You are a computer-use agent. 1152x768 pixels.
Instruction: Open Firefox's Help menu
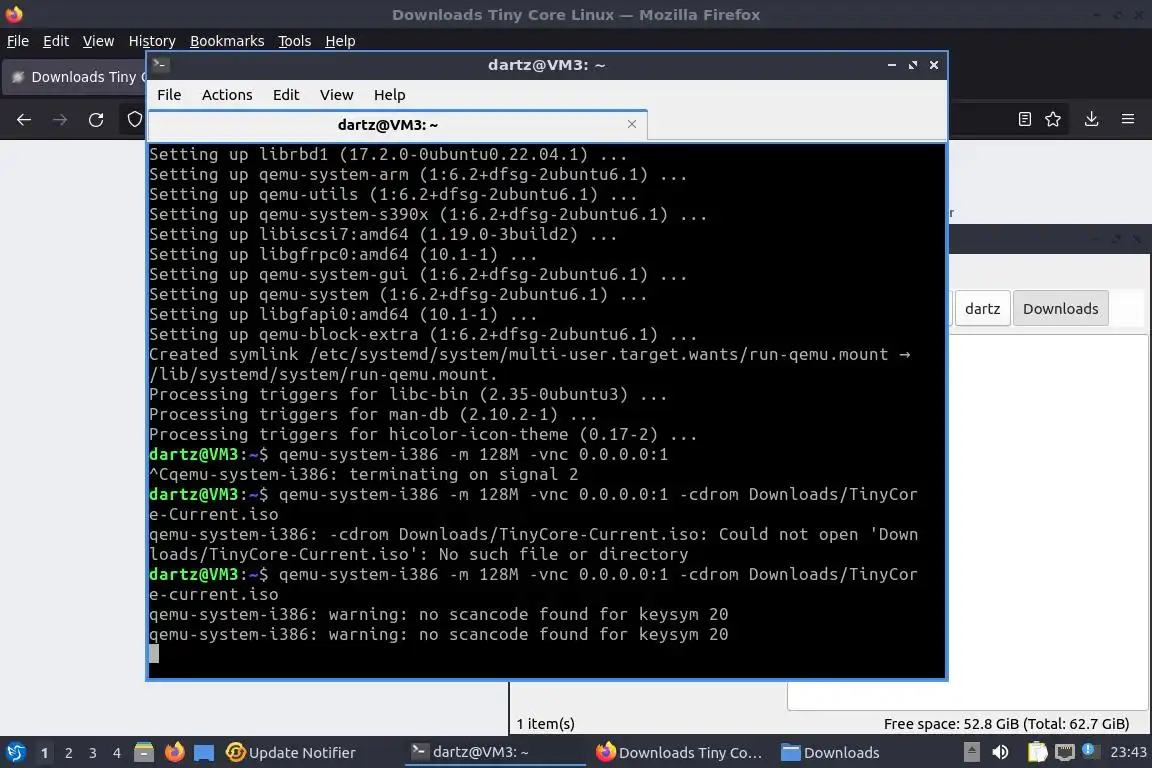coord(340,41)
